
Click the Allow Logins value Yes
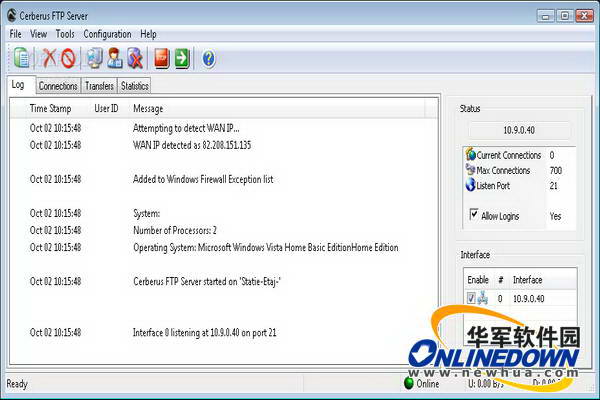pyautogui.click(x=555, y=216)
